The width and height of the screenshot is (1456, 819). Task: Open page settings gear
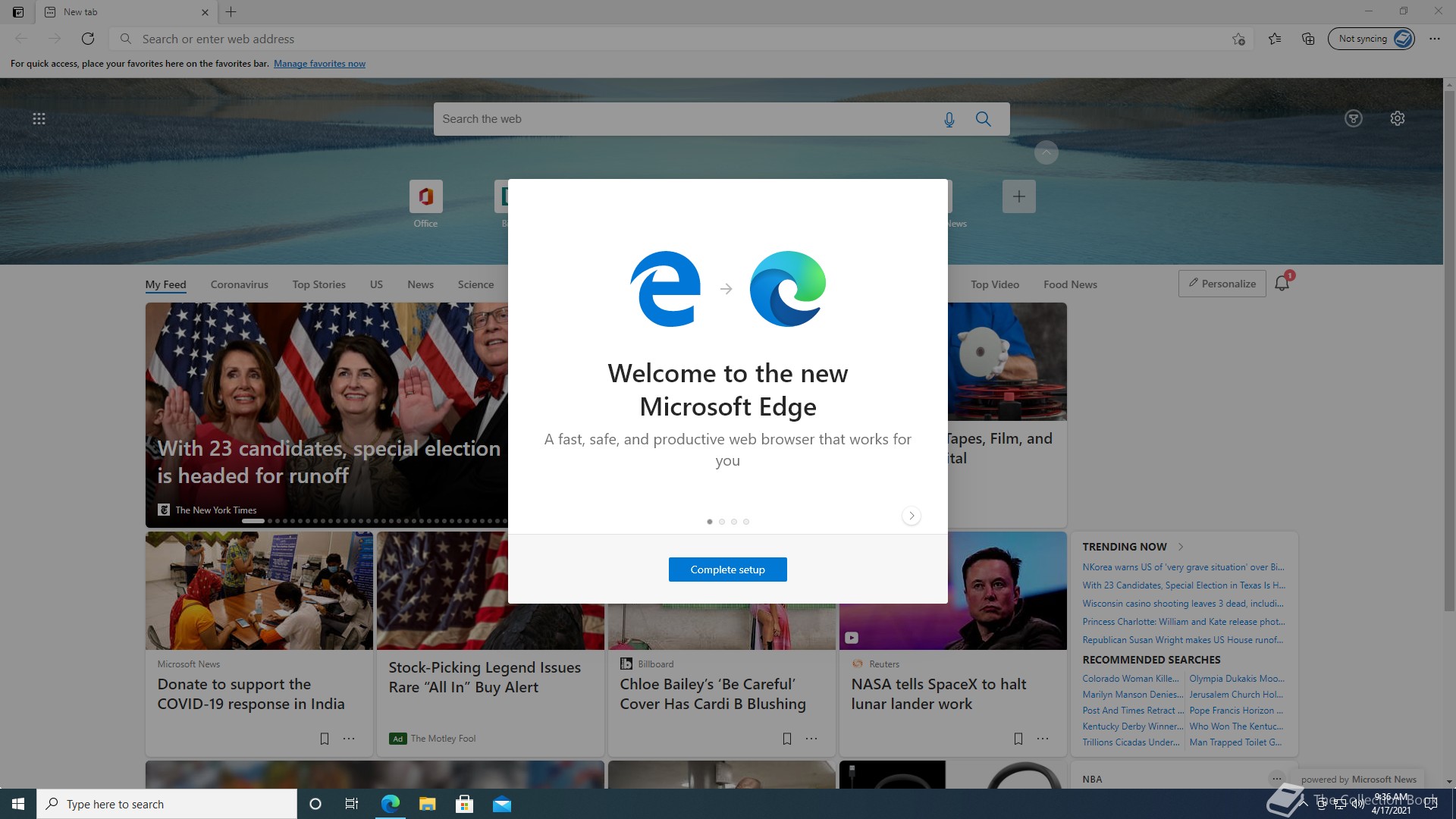(1398, 118)
